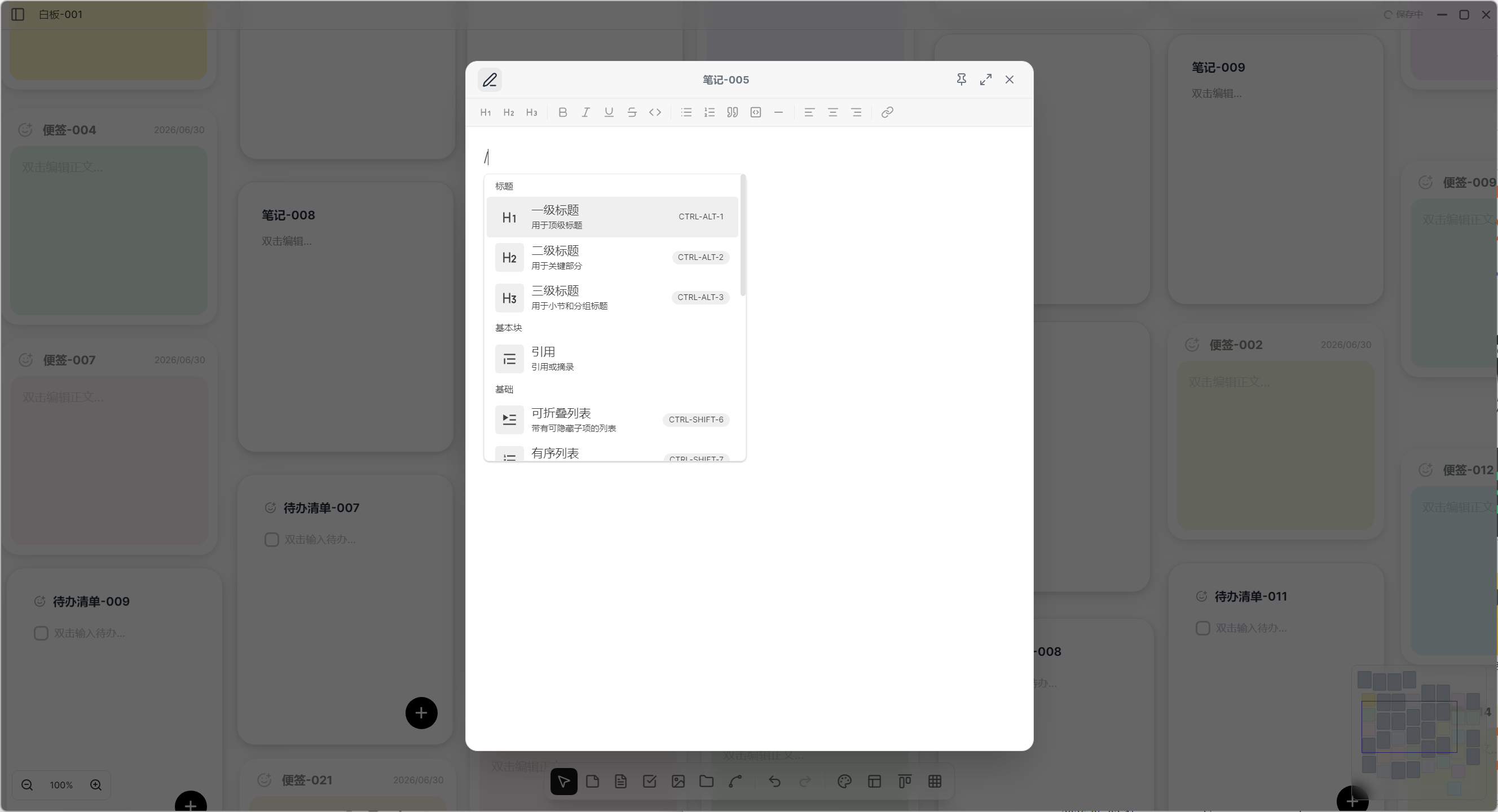
Task: Insert a blockquote from the toolbar
Action: [x=733, y=113]
